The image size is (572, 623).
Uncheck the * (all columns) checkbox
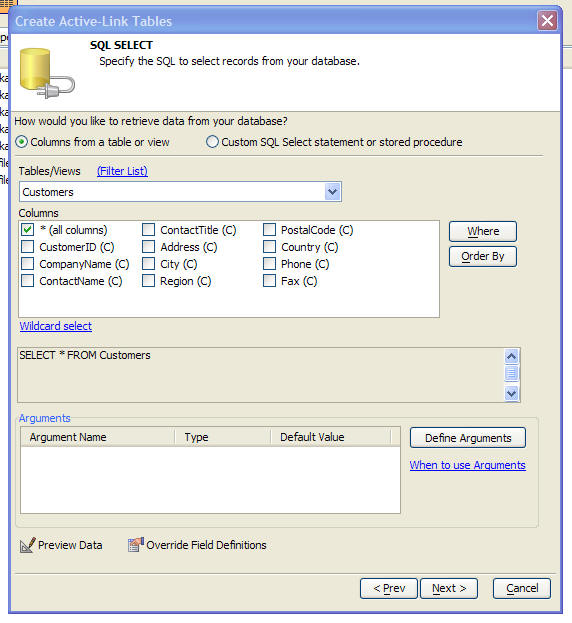coord(27,230)
